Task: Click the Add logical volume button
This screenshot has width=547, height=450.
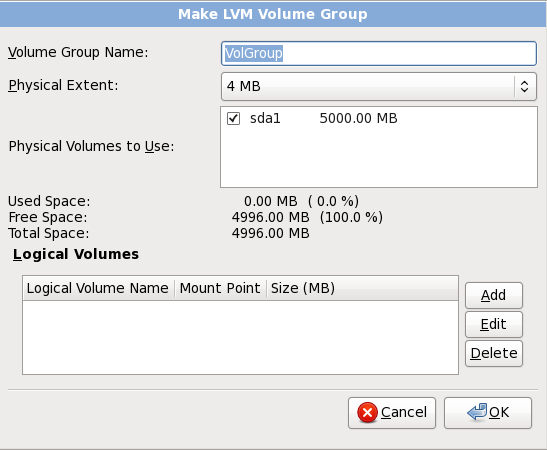Action: 494,295
